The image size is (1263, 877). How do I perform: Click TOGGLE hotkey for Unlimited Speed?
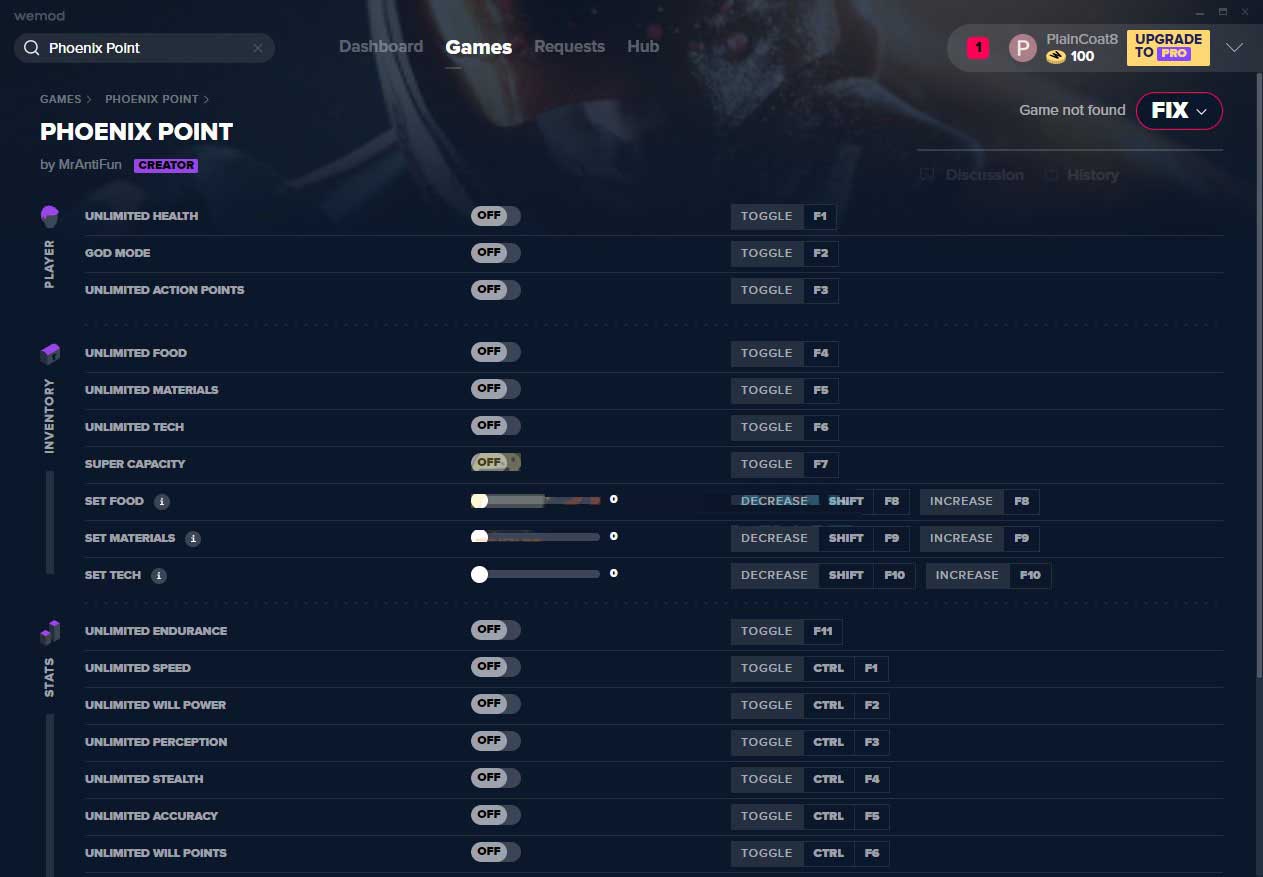coord(767,668)
